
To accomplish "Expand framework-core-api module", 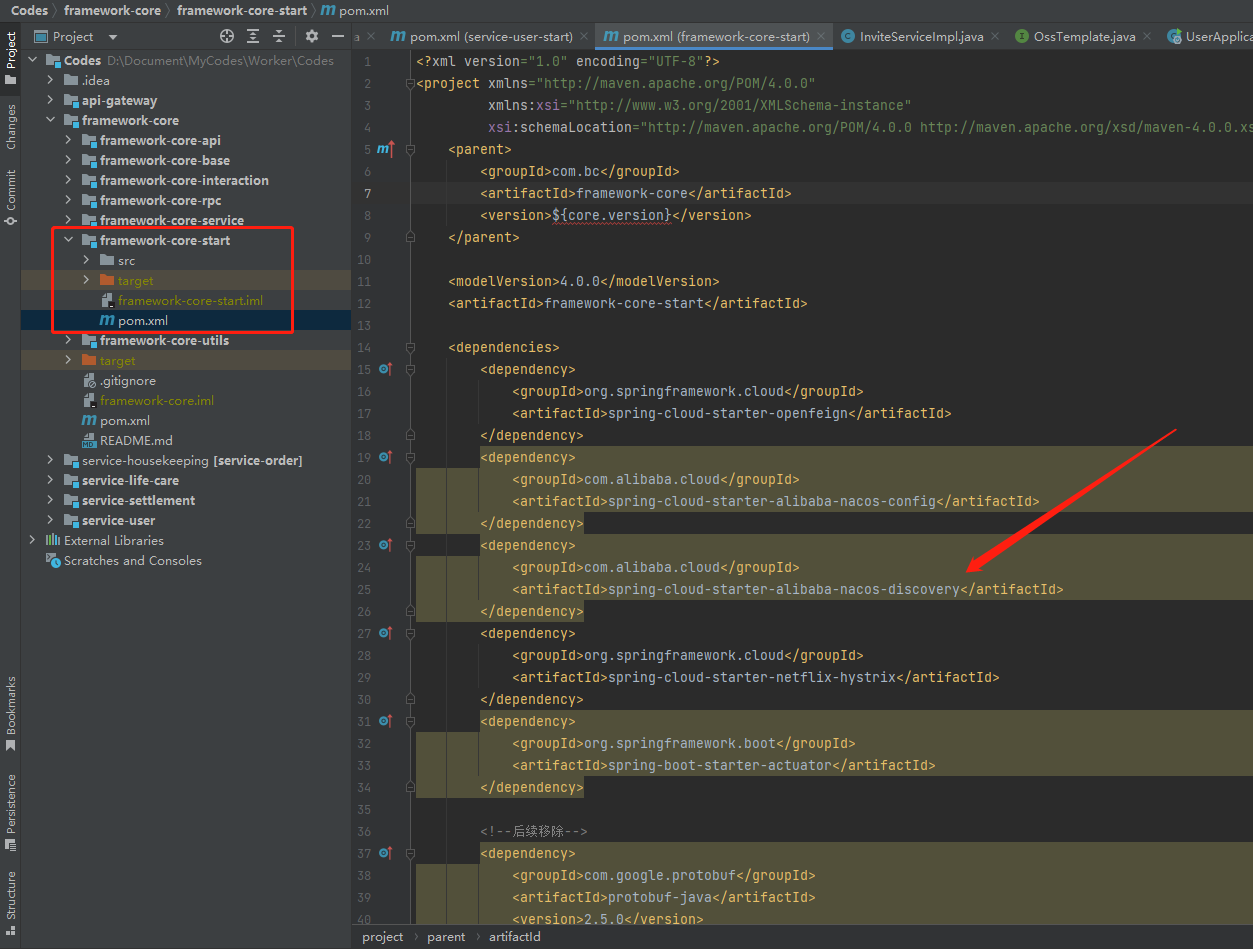I will 69,140.
